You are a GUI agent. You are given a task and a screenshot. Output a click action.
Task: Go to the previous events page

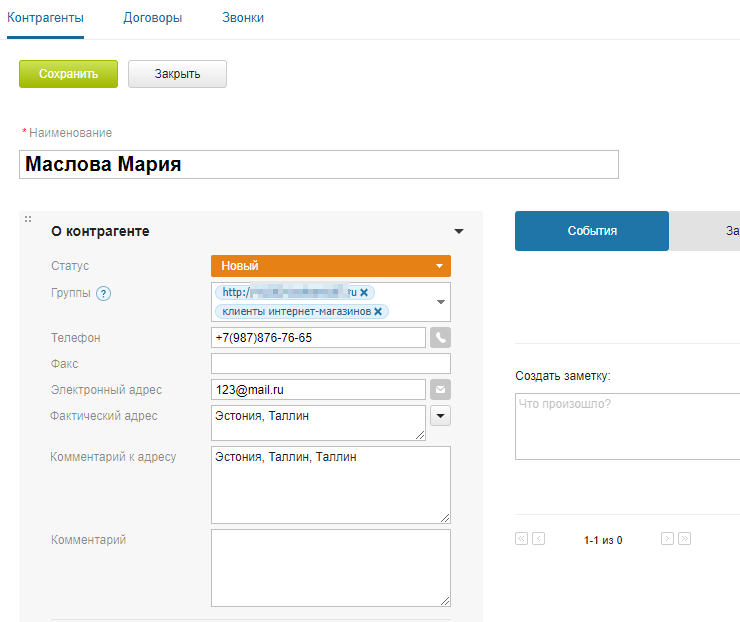539,539
